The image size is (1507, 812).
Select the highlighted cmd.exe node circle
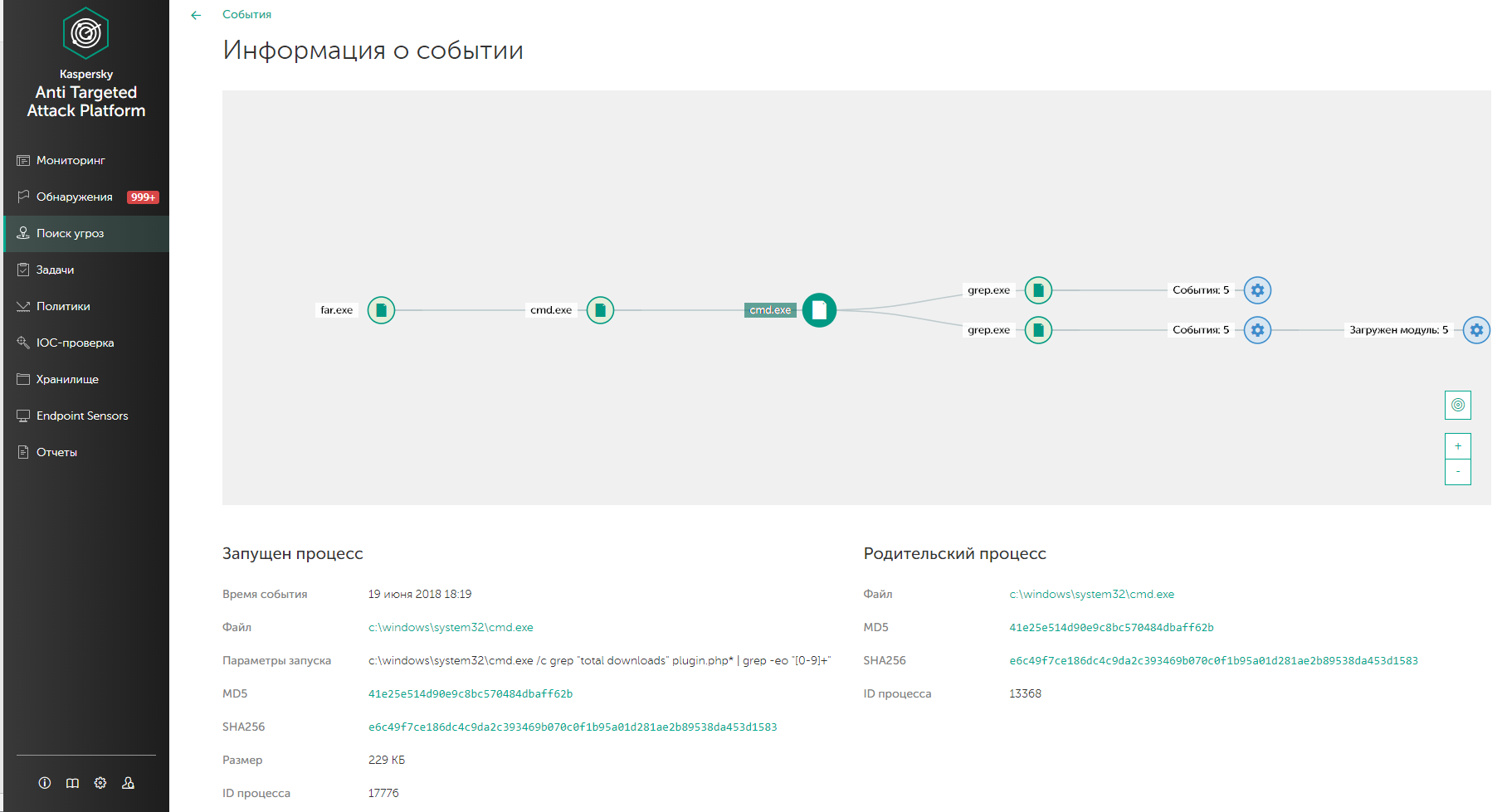[819, 310]
